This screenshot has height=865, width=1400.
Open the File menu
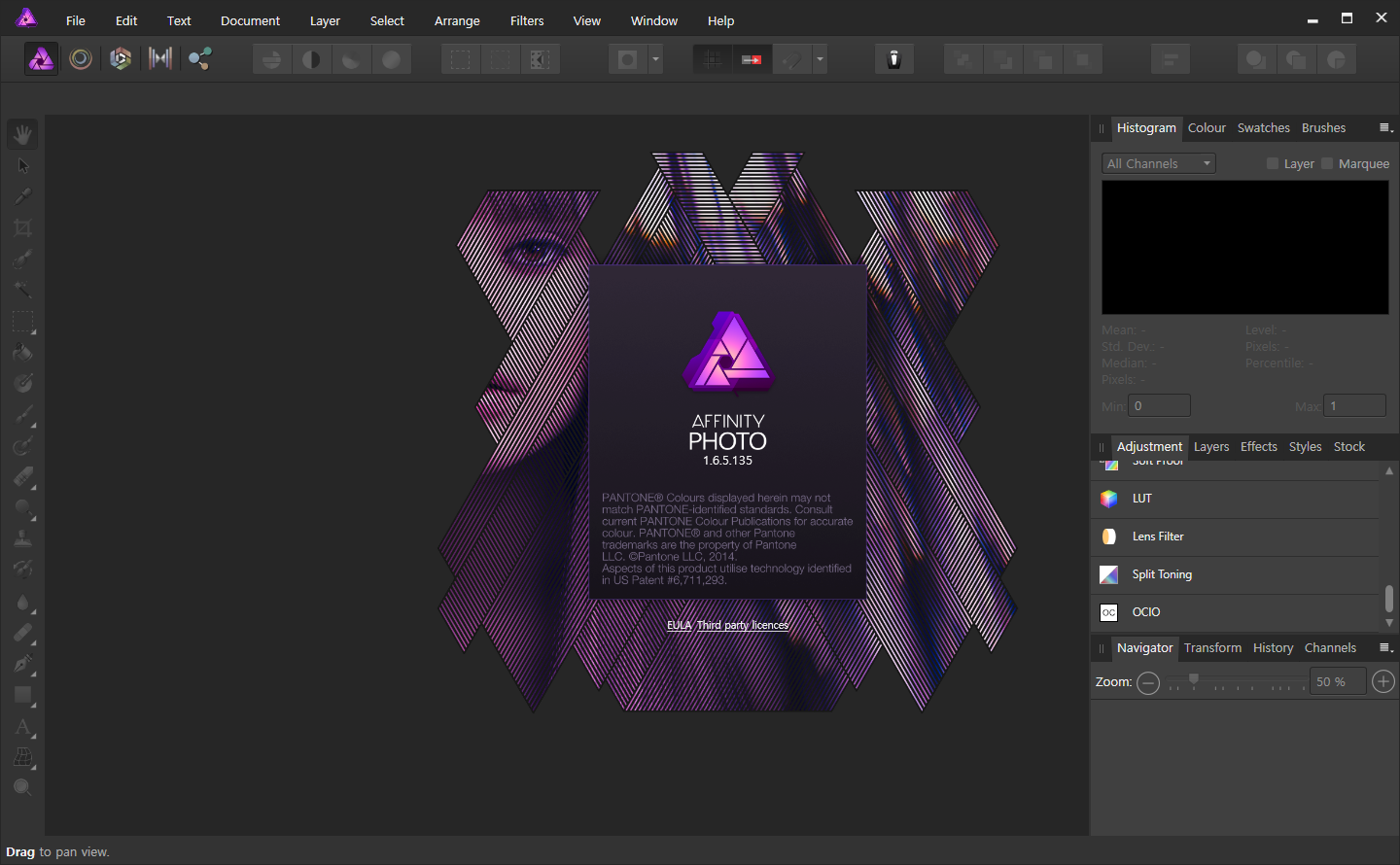pos(75,20)
